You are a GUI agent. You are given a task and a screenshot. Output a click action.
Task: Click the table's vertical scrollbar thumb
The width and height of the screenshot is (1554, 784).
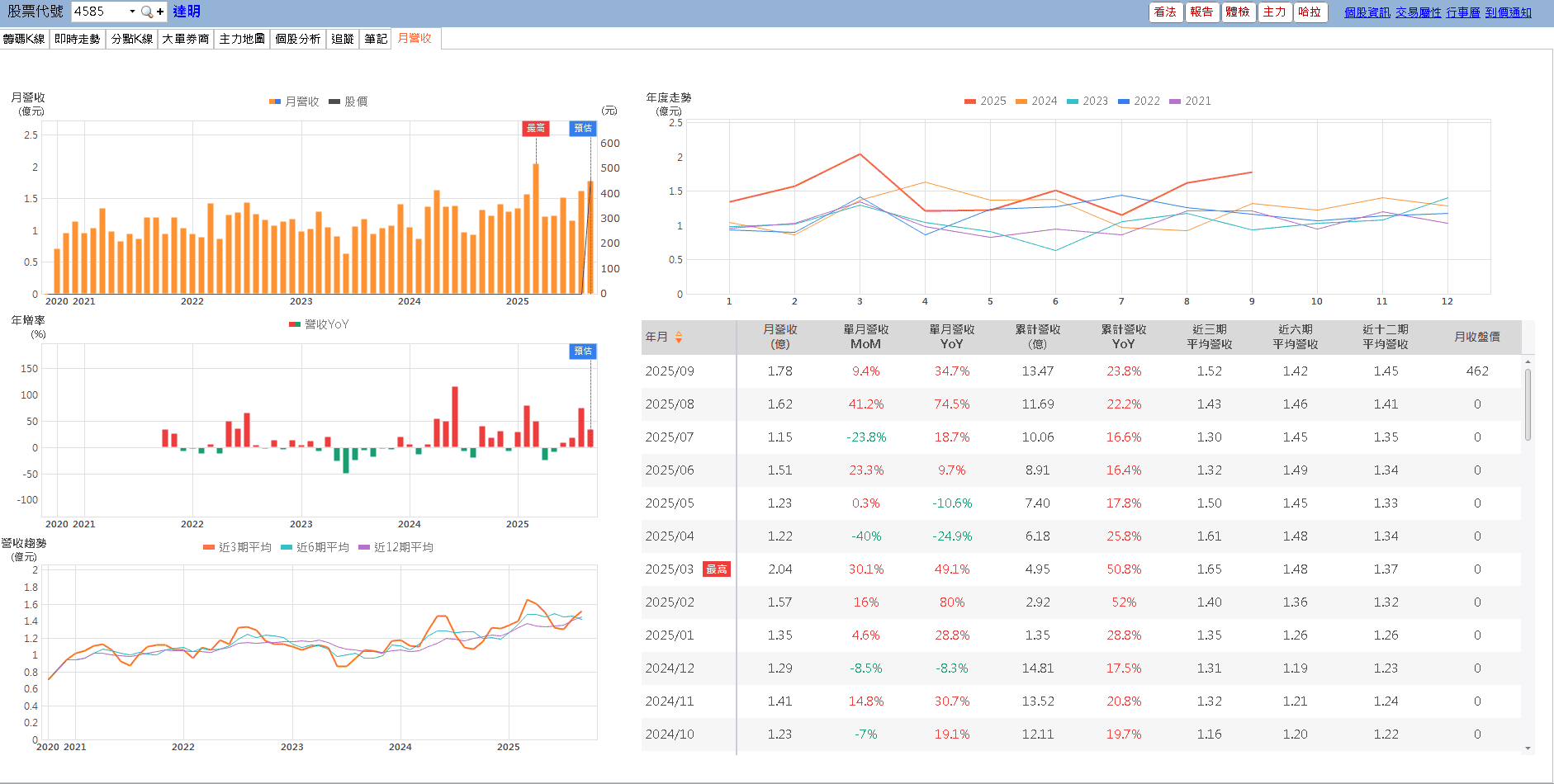pos(1528,404)
